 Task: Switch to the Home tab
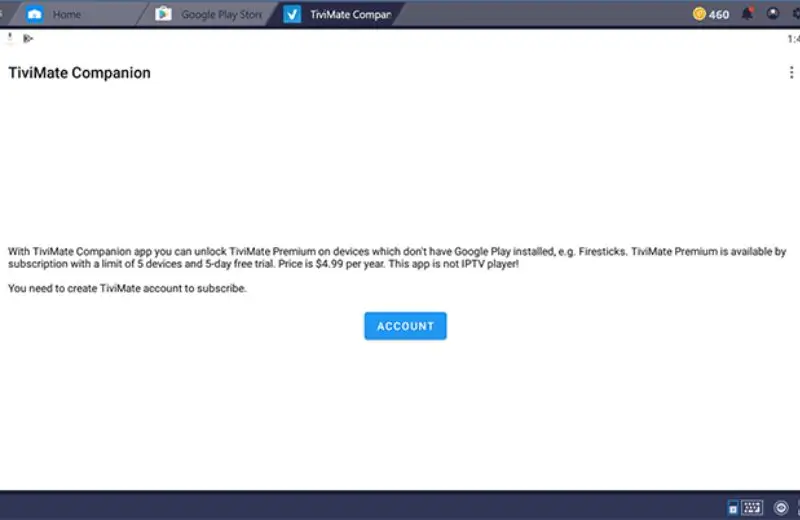click(x=66, y=15)
